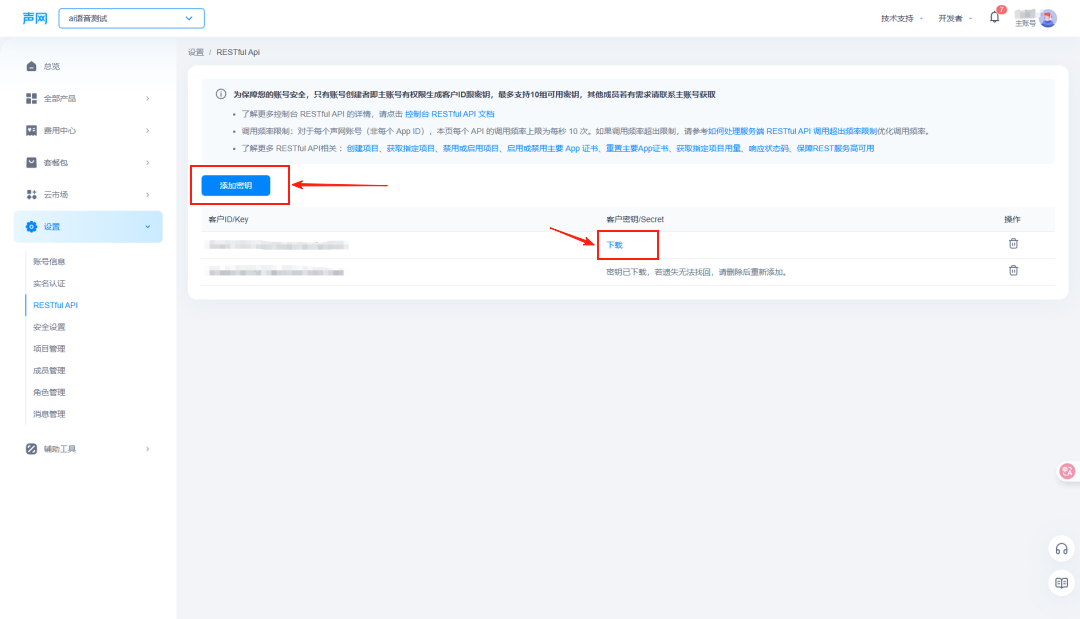
Task: Open the 保障REST服务高可用 link
Action: 835,149
